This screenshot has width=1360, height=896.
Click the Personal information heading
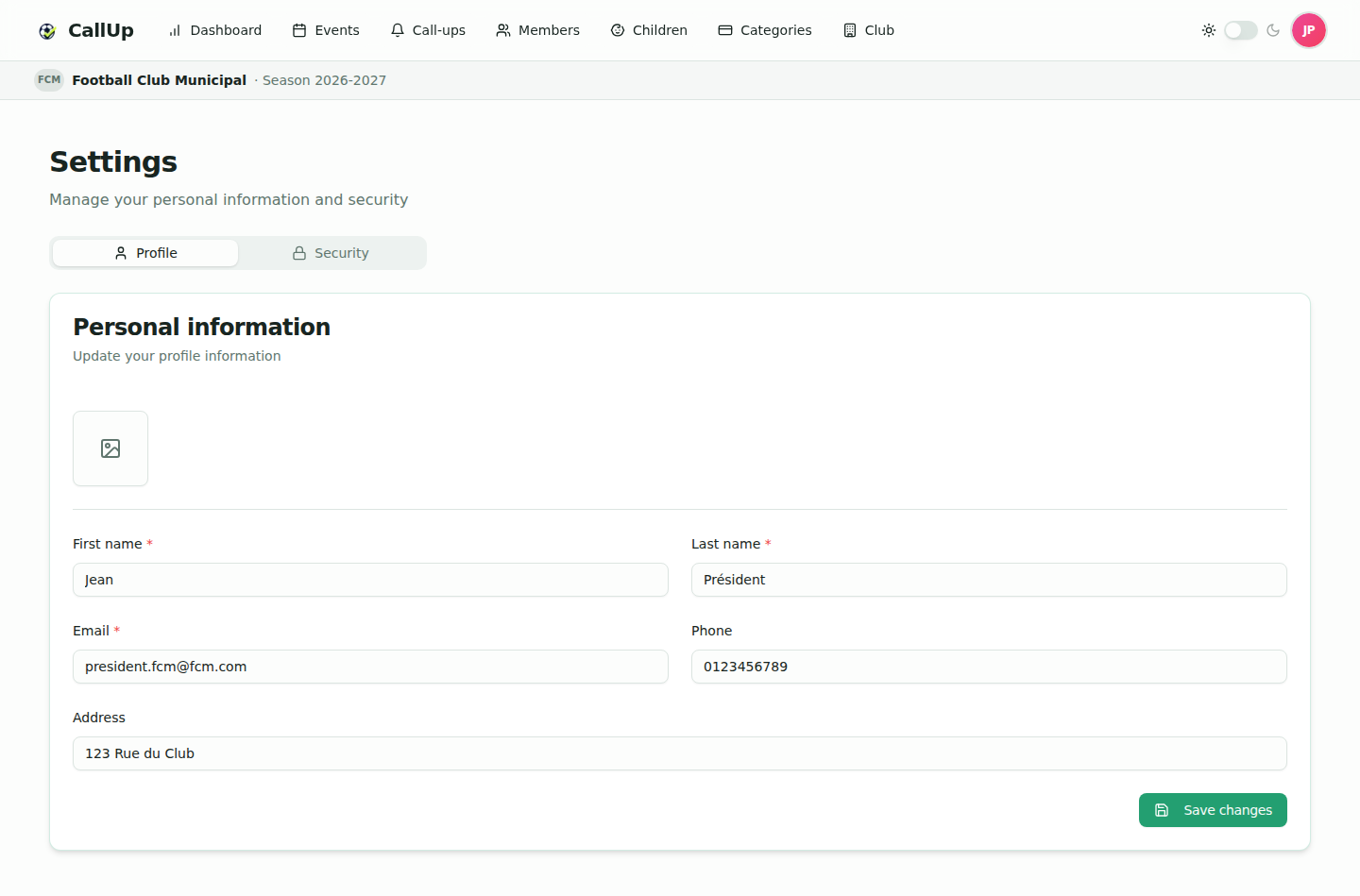coord(202,327)
